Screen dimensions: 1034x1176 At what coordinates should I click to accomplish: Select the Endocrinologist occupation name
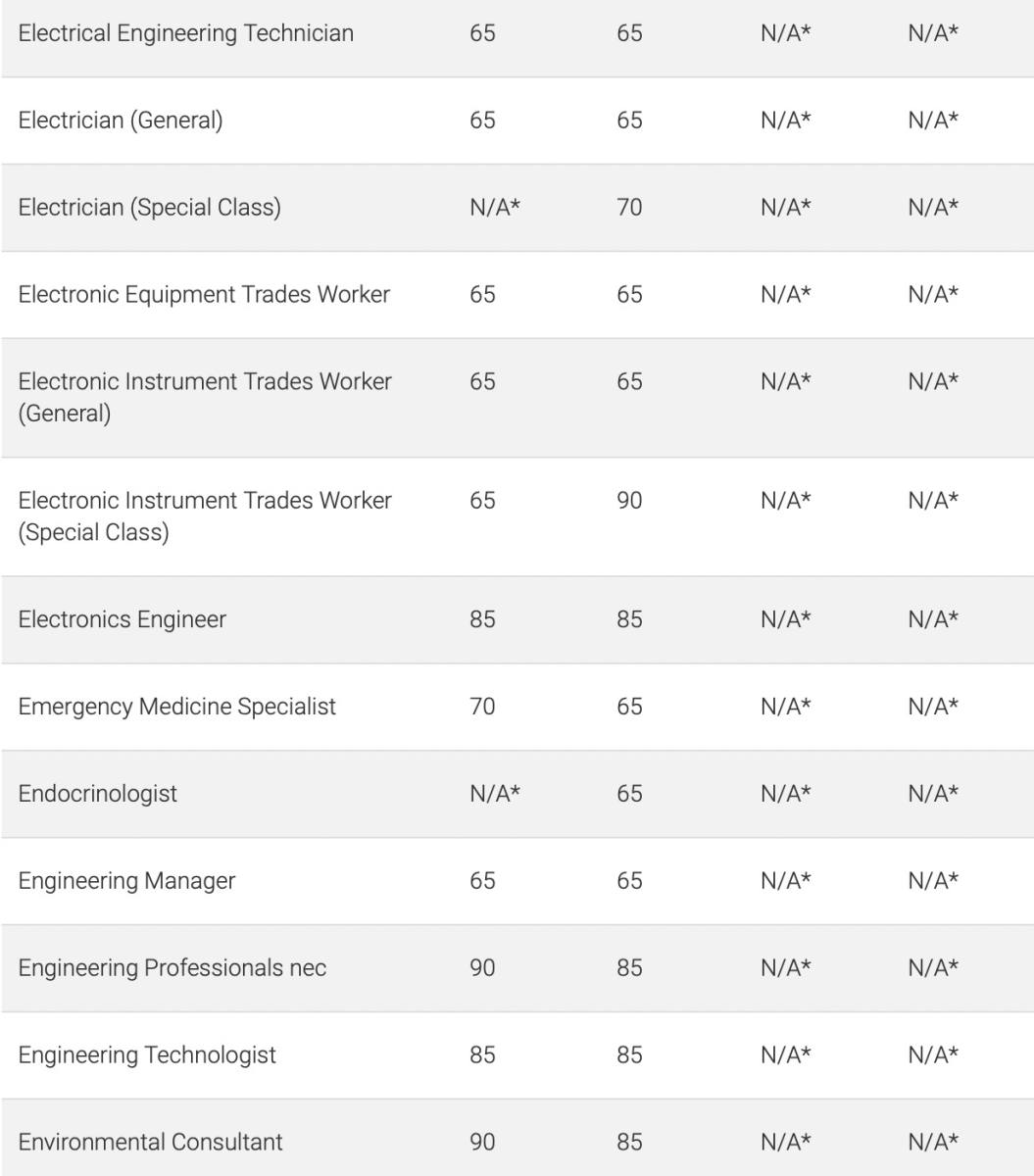98,793
